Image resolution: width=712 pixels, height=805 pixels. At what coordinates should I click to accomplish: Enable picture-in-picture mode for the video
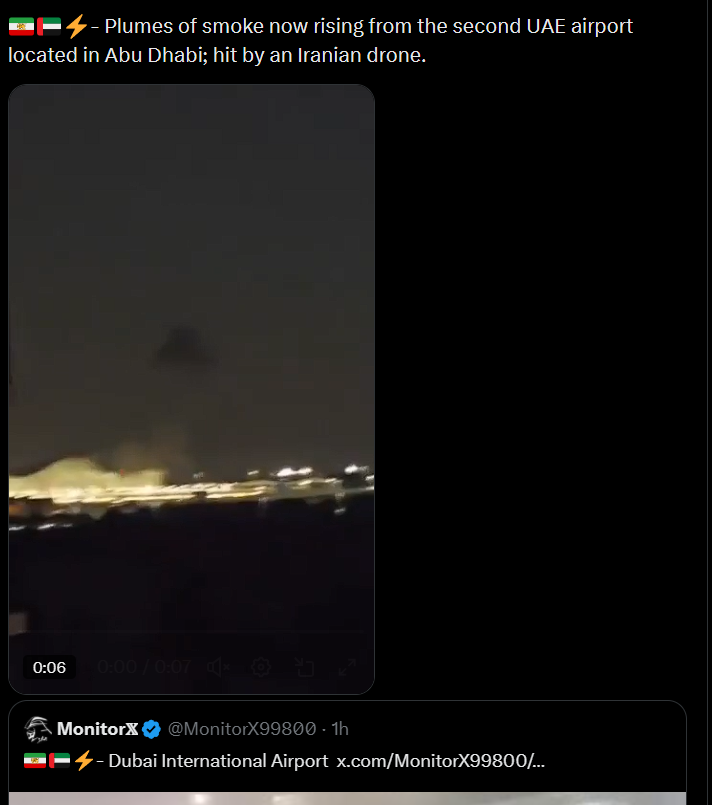[304, 667]
